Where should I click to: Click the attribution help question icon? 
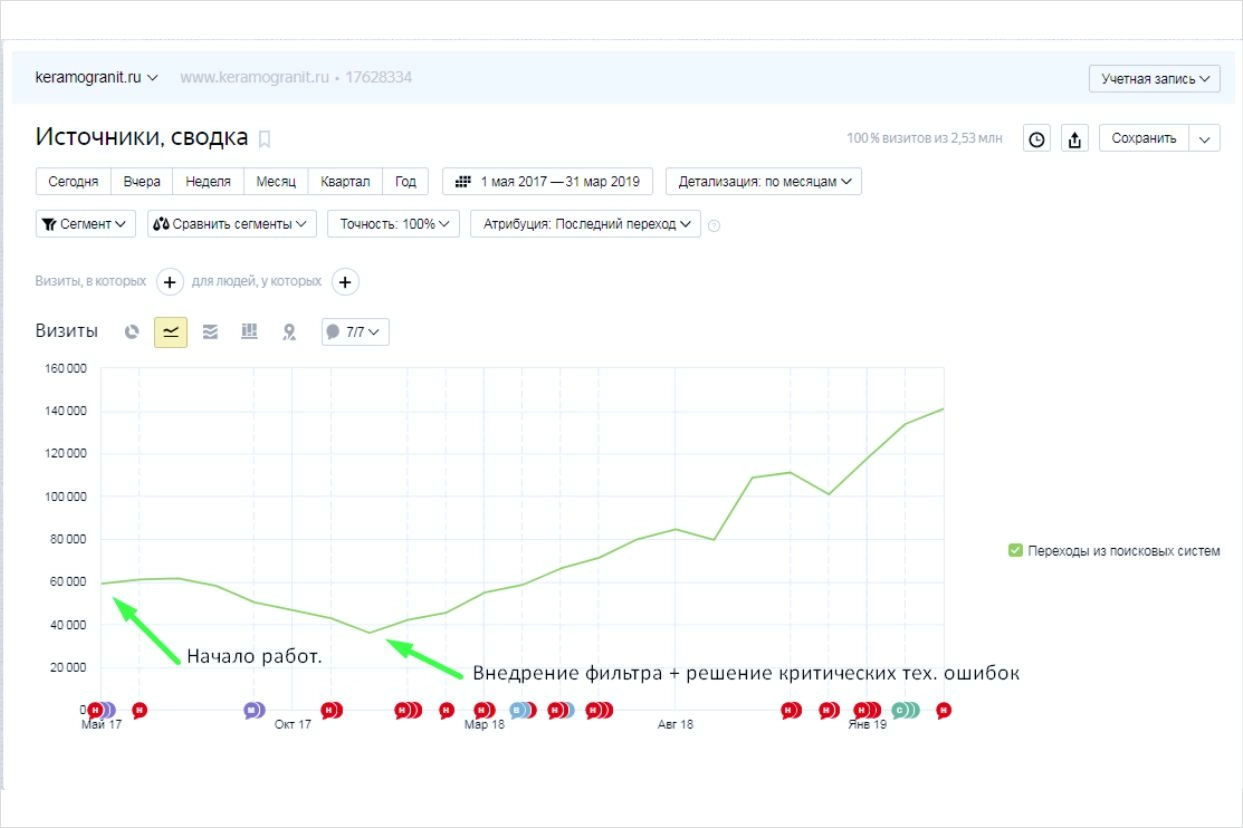point(714,225)
